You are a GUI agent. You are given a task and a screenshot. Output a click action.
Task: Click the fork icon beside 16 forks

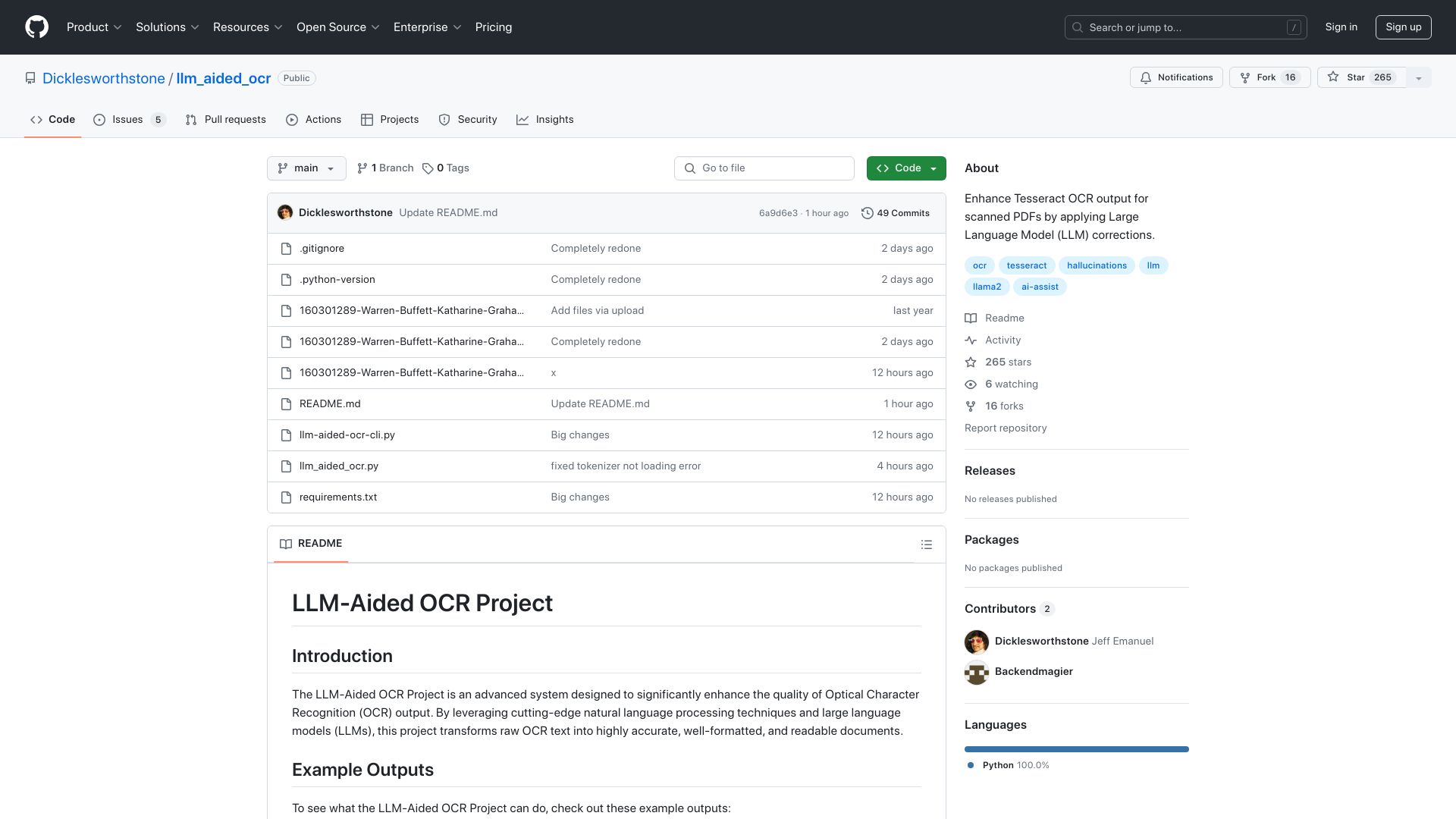coord(971,406)
